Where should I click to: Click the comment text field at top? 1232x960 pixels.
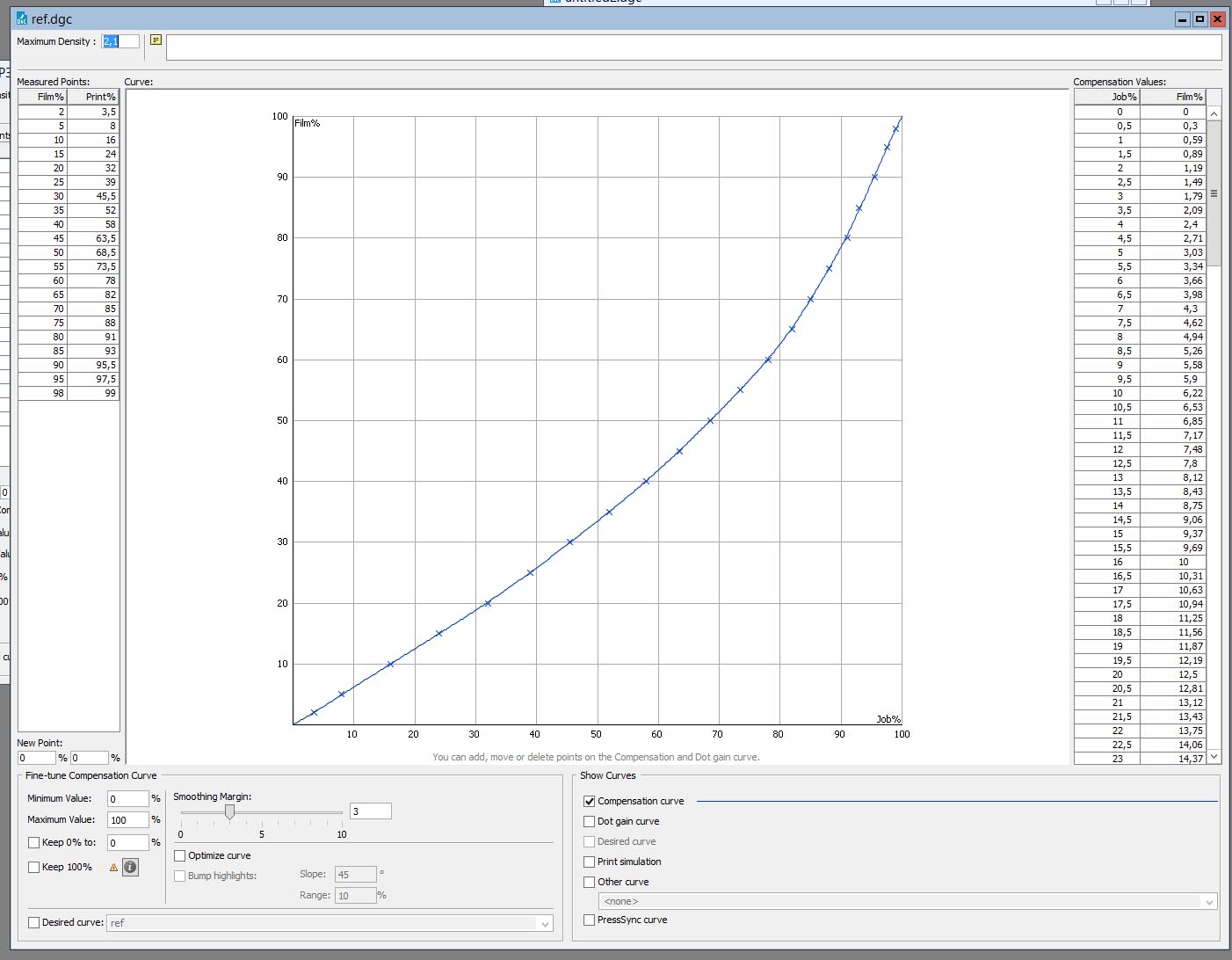693,47
